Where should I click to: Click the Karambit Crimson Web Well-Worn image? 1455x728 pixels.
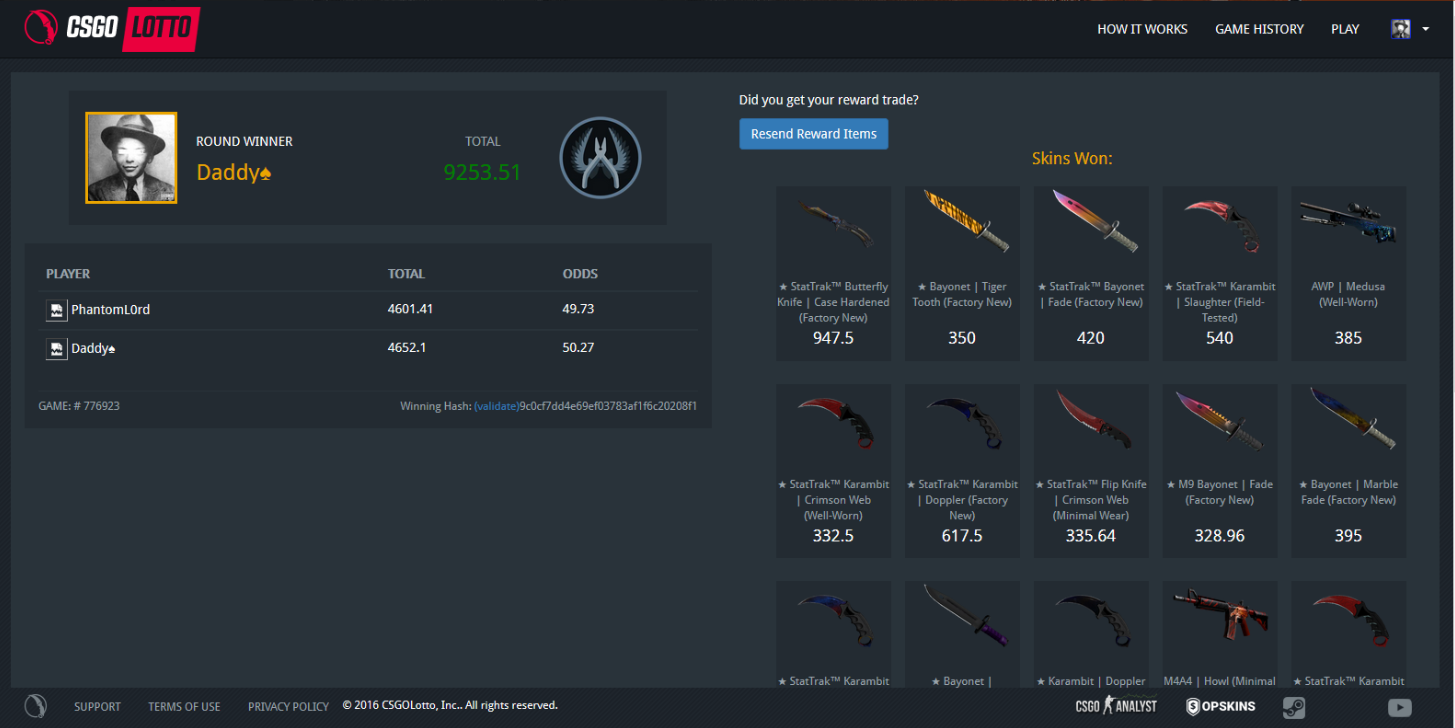[x=834, y=423]
